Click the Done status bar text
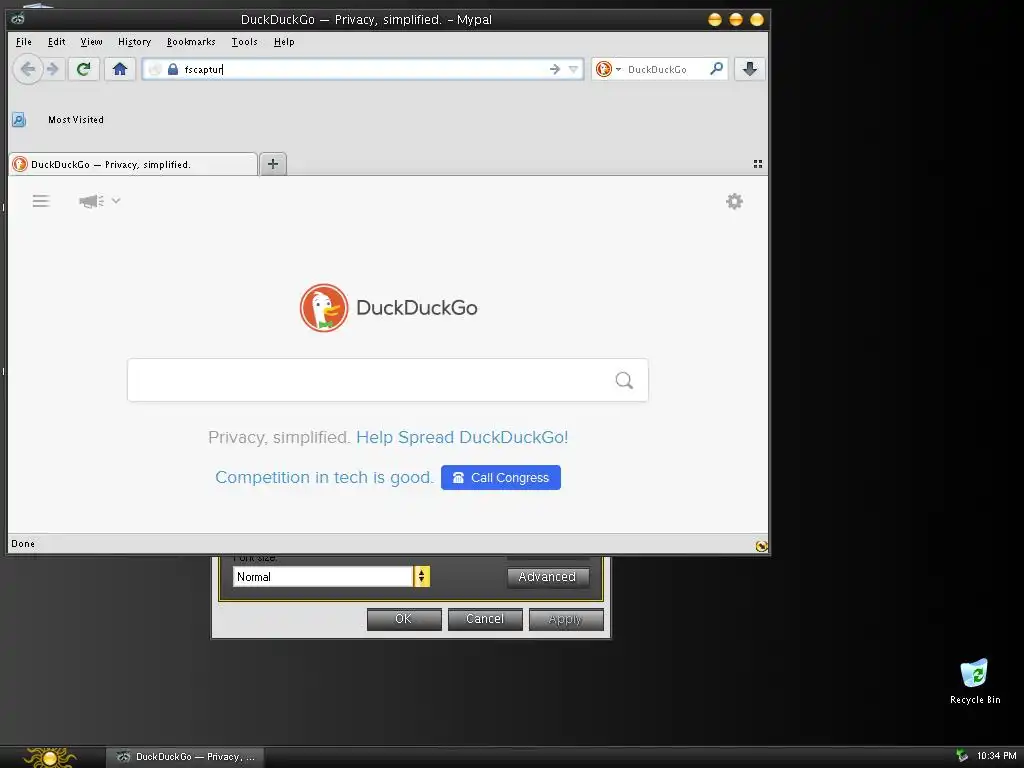Screen dimensions: 1024x768 point(23,543)
